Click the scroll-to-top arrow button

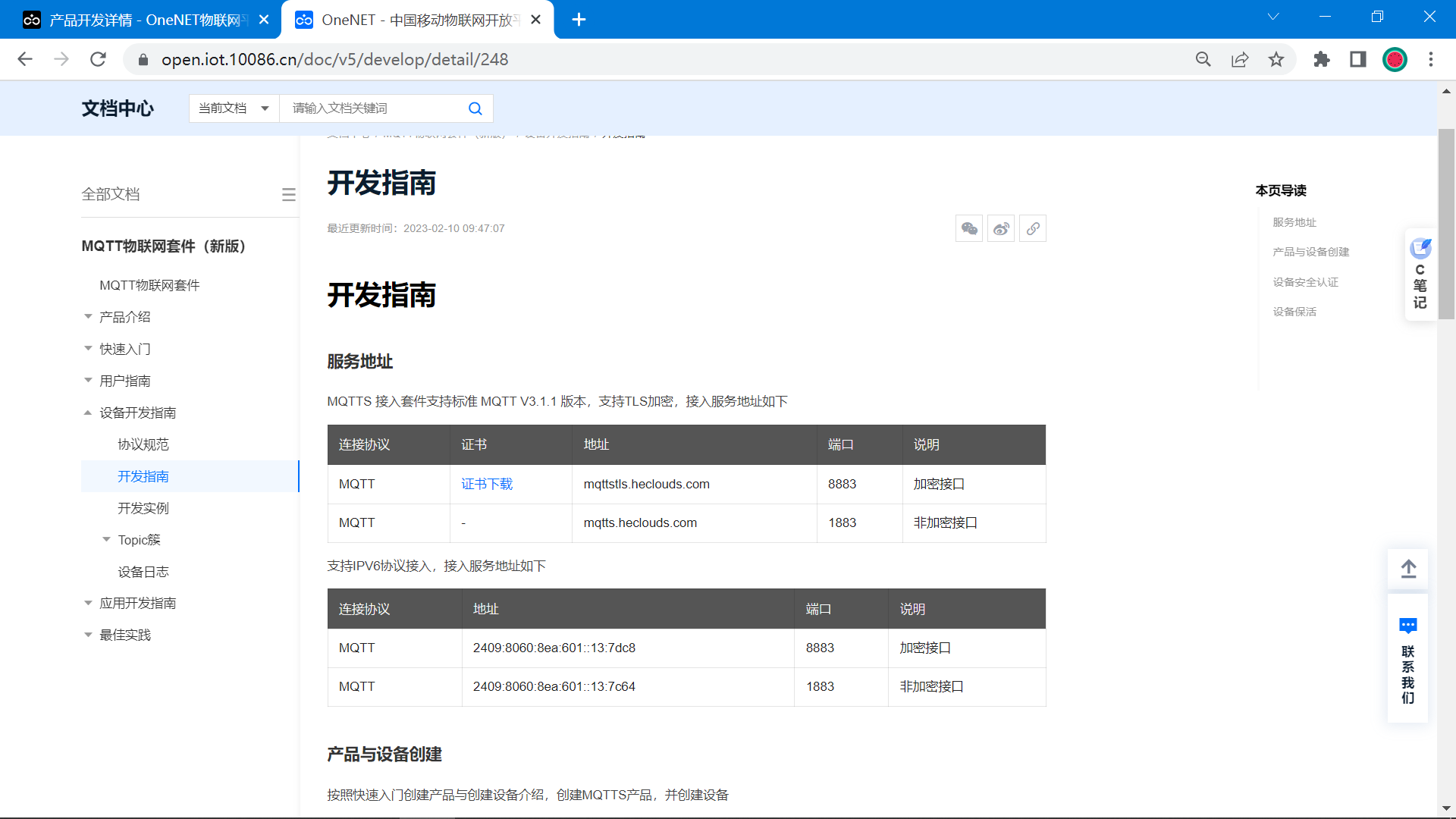pyautogui.click(x=1408, y=569)
